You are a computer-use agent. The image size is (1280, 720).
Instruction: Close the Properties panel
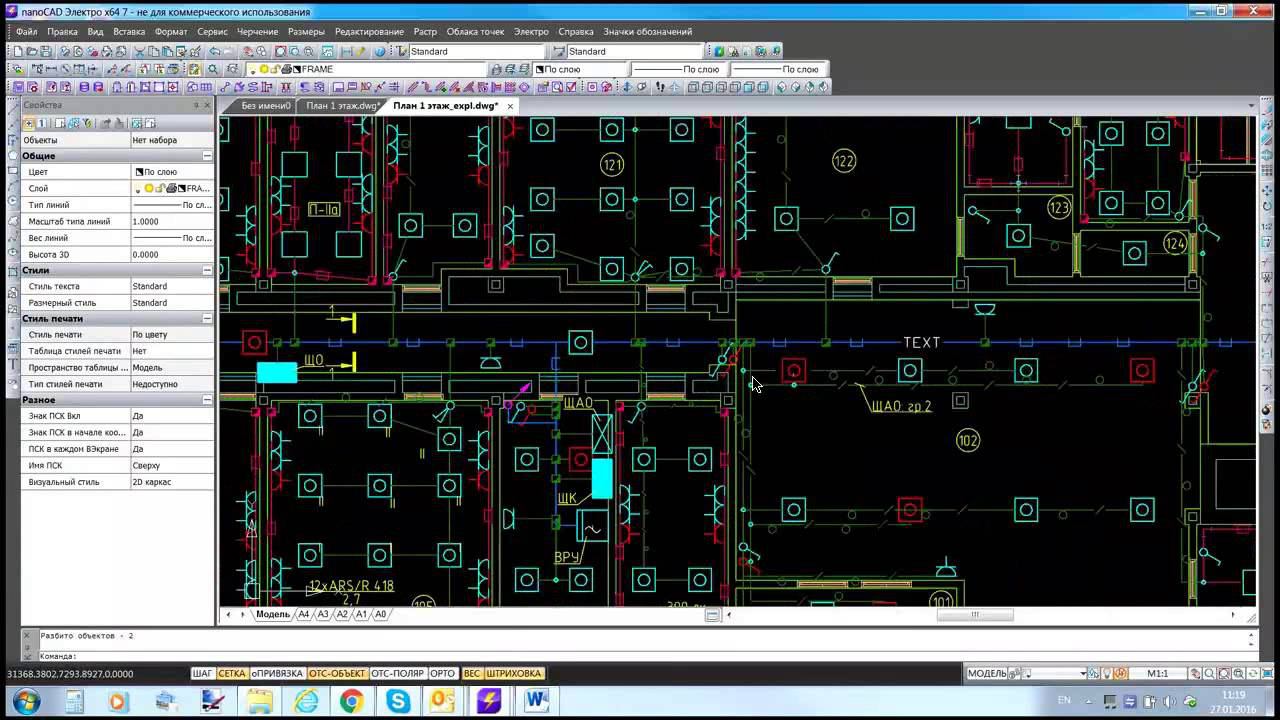pyautogui.click(x=207, y=105)
